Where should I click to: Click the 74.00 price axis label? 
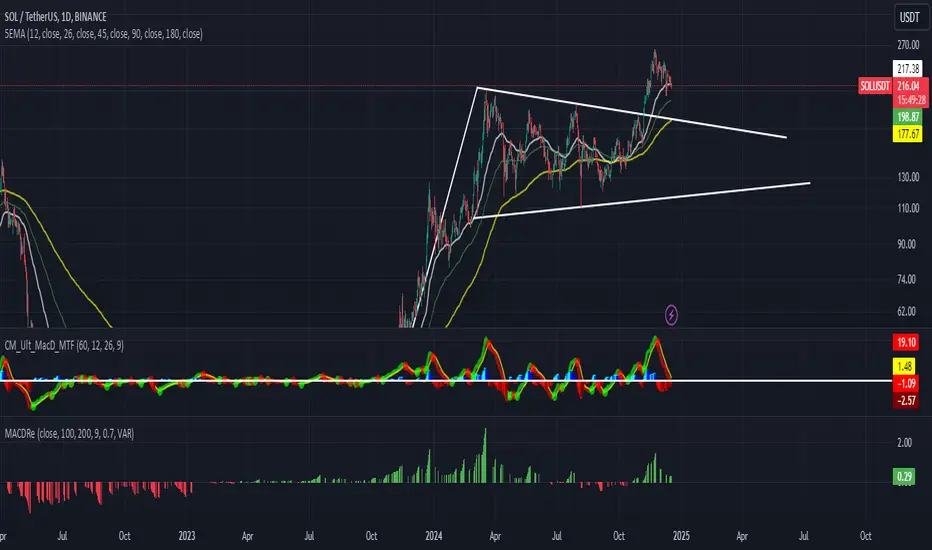pos(906,279)
